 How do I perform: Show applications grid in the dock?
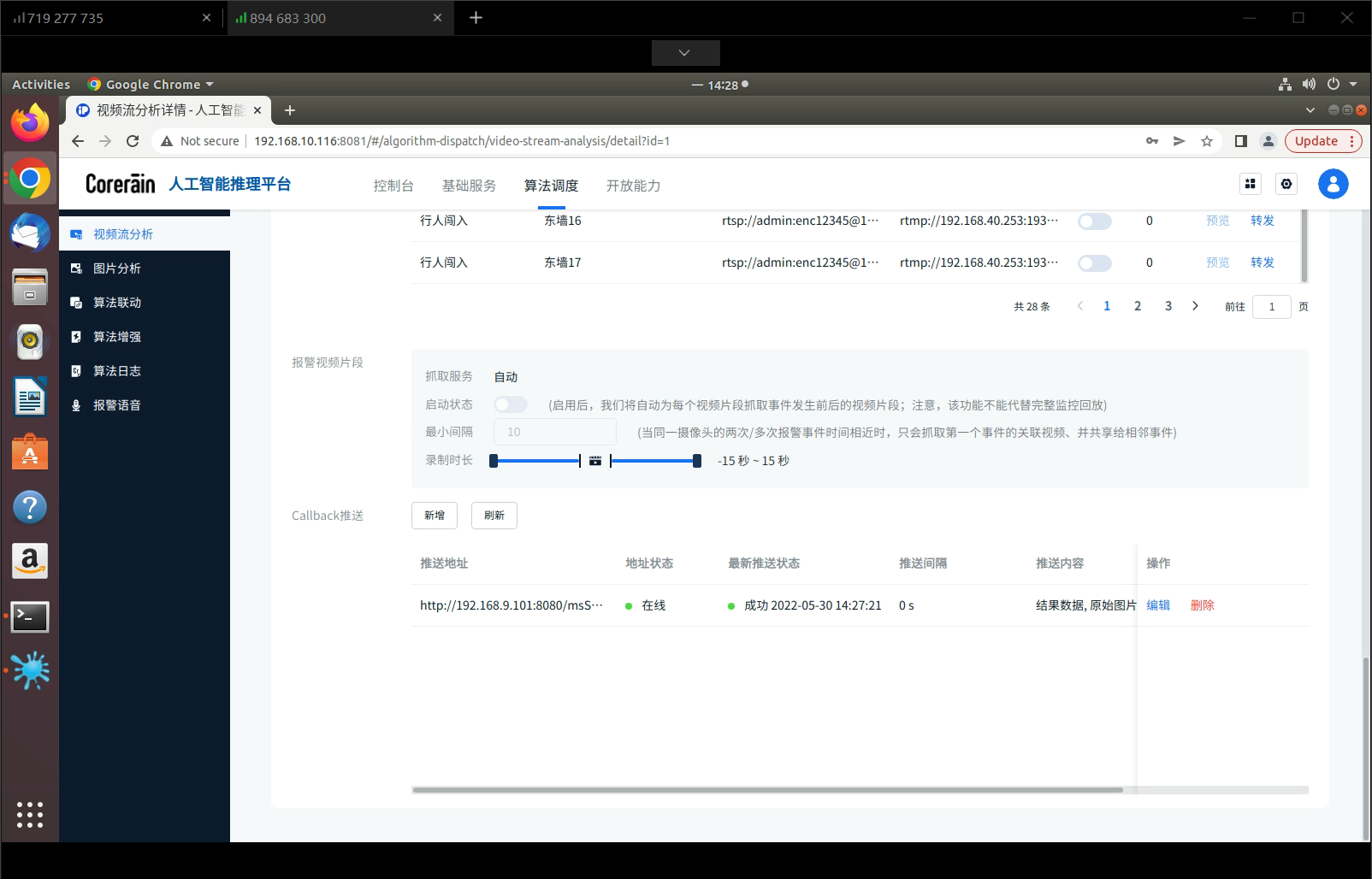(30, 815)
